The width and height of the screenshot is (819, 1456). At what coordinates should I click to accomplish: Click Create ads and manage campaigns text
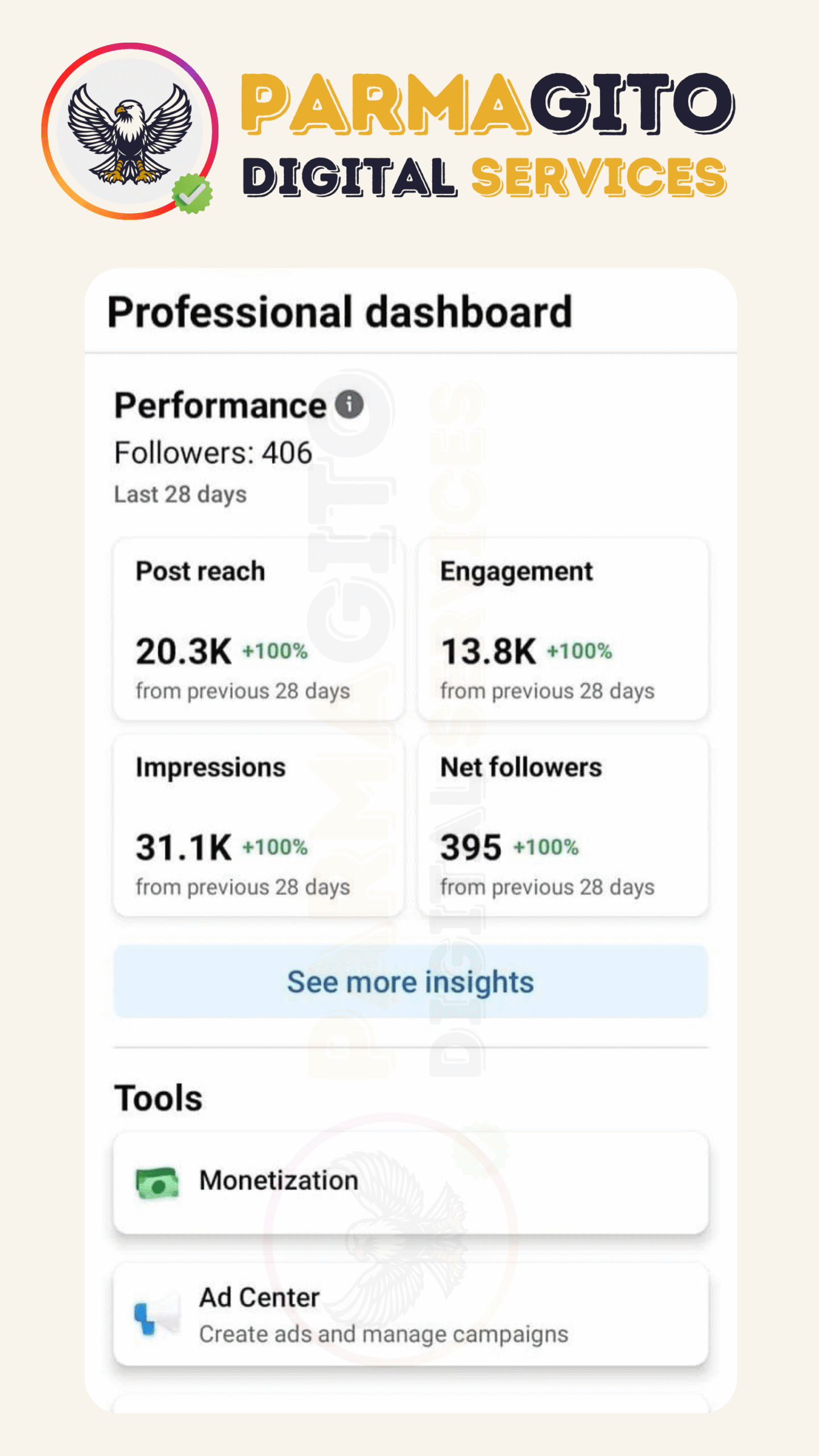click(383, 1334)
